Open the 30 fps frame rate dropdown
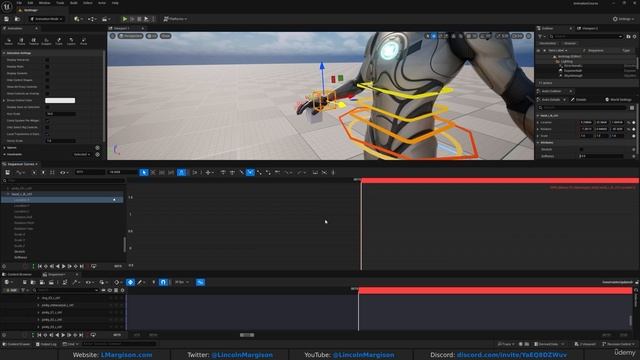Screen dimensions: 640x360 182,282
